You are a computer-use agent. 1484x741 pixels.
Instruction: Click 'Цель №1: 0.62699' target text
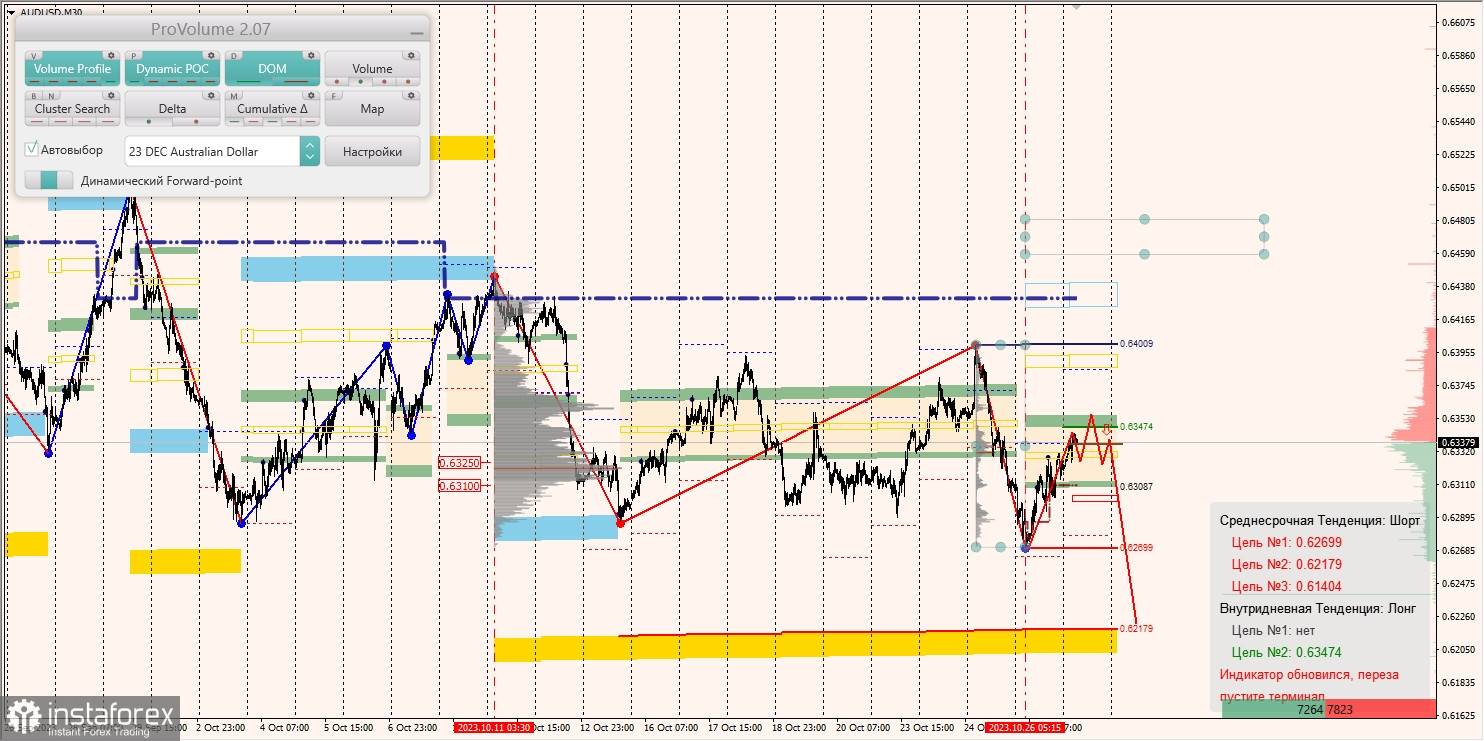point(1286,542)
